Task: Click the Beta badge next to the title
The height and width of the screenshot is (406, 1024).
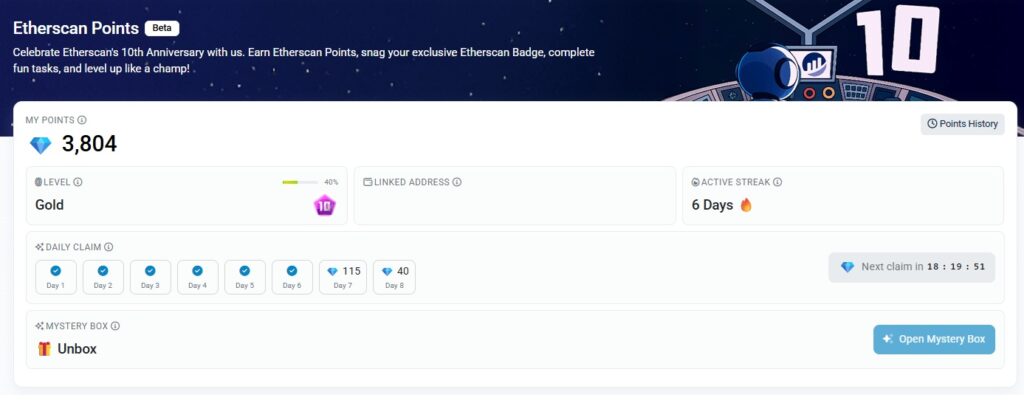Action: [x=162, y=29]
